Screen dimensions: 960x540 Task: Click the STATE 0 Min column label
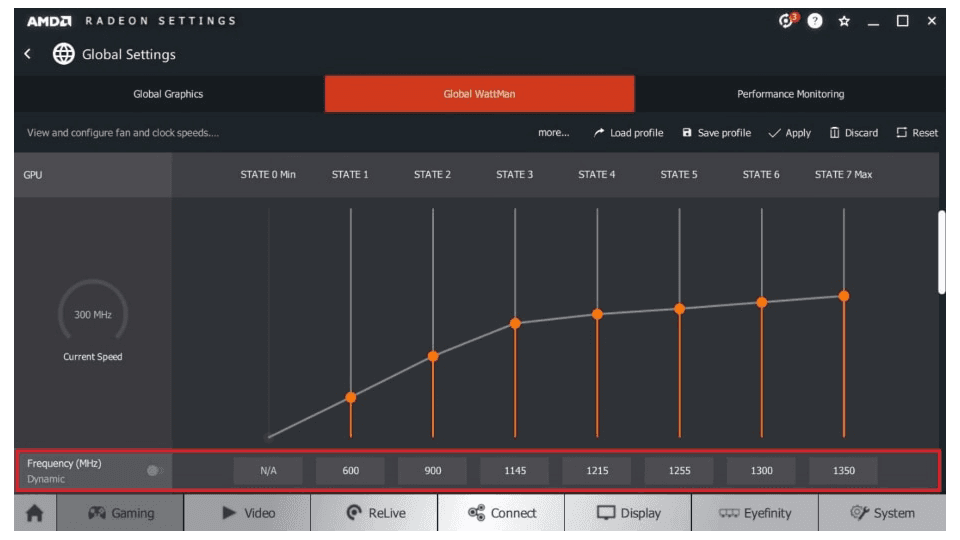(268, 174)
